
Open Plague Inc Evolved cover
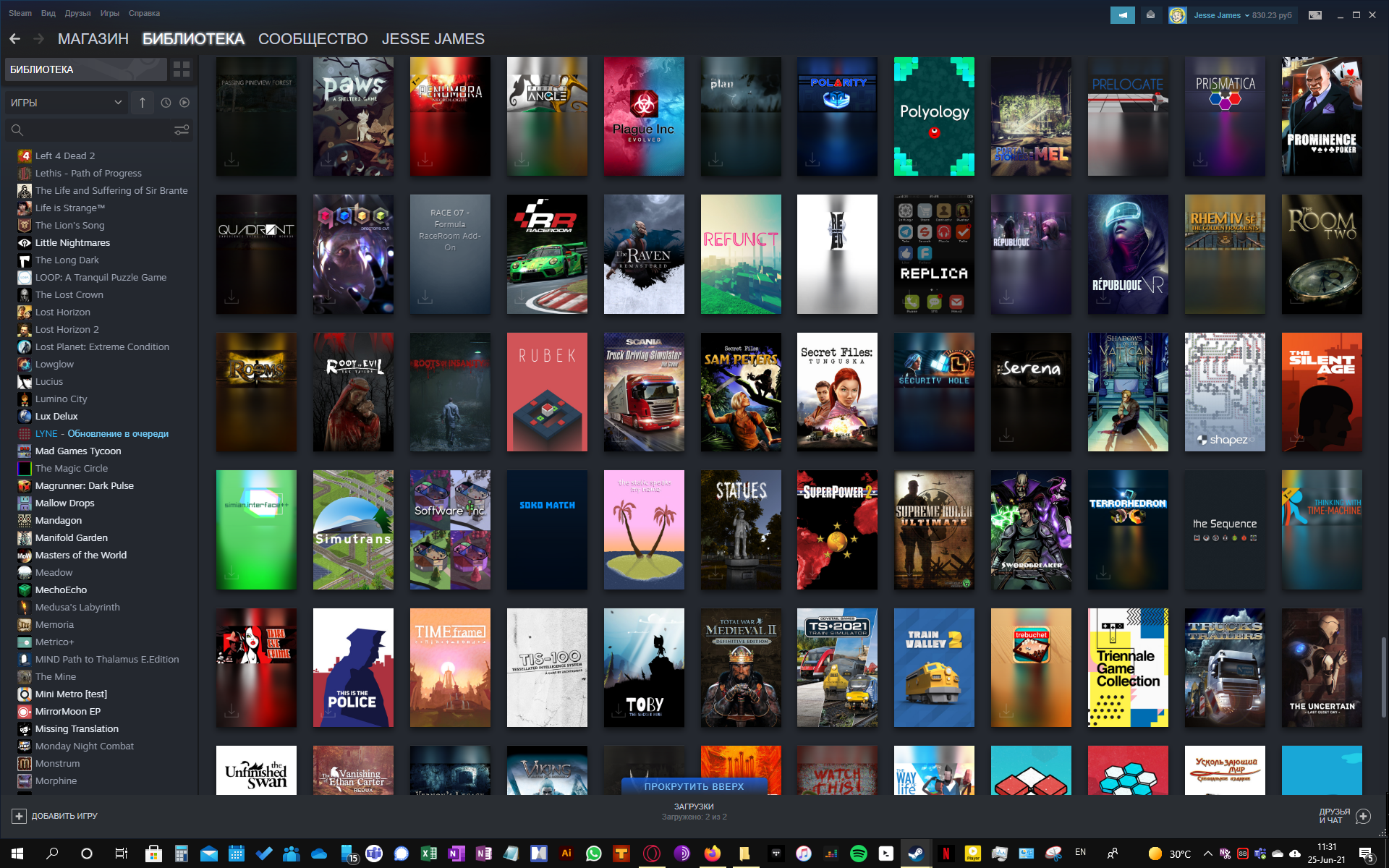[x=644, y=116]
